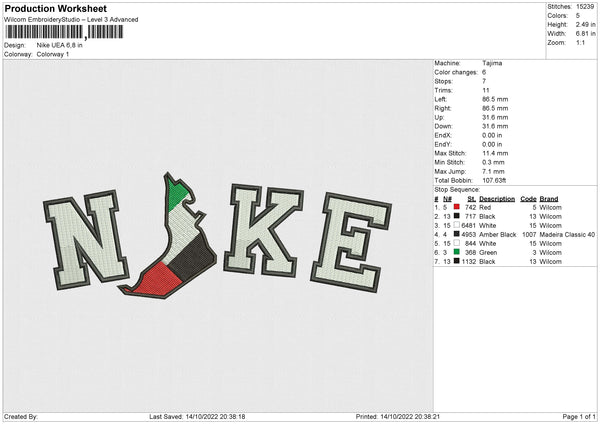The image size is (600, 424).
Task: Click the "Colorway 1" value
Action: [x=53, y=54]
